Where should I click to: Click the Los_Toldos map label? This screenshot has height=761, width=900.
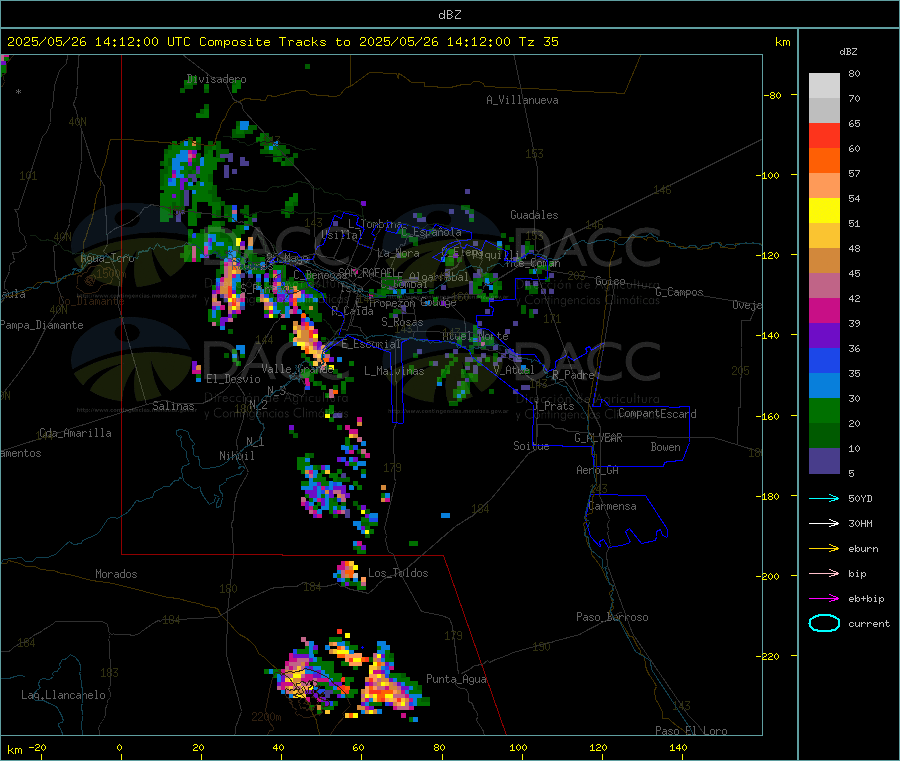click(398, 573)
